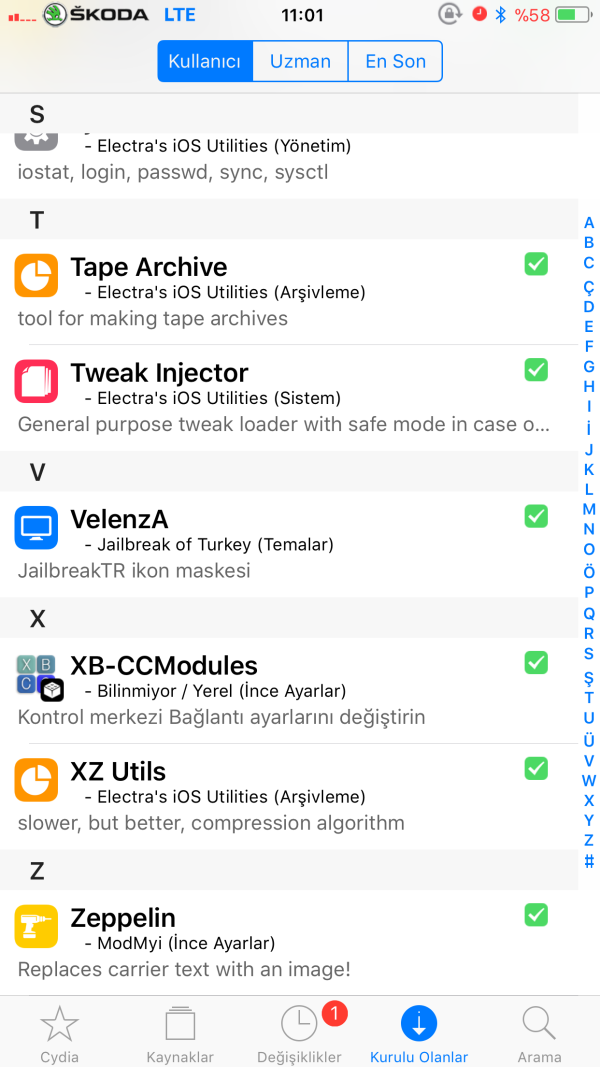
Task: Click the green checkmark beside VelenzA
Action: (536, 516)
